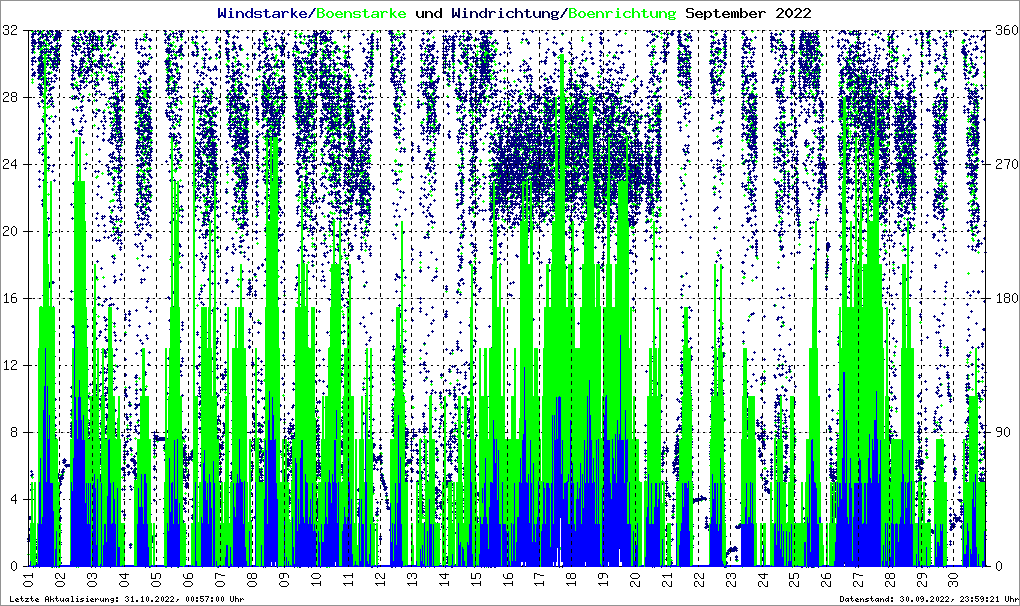Select day 18 on the date axis
The width and height of the screenshot is (1020, 606).
tap(571, 579)
